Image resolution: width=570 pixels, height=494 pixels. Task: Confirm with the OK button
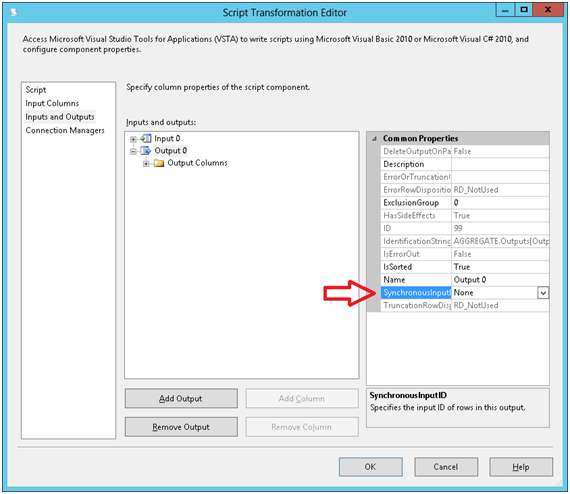point(370,467)
